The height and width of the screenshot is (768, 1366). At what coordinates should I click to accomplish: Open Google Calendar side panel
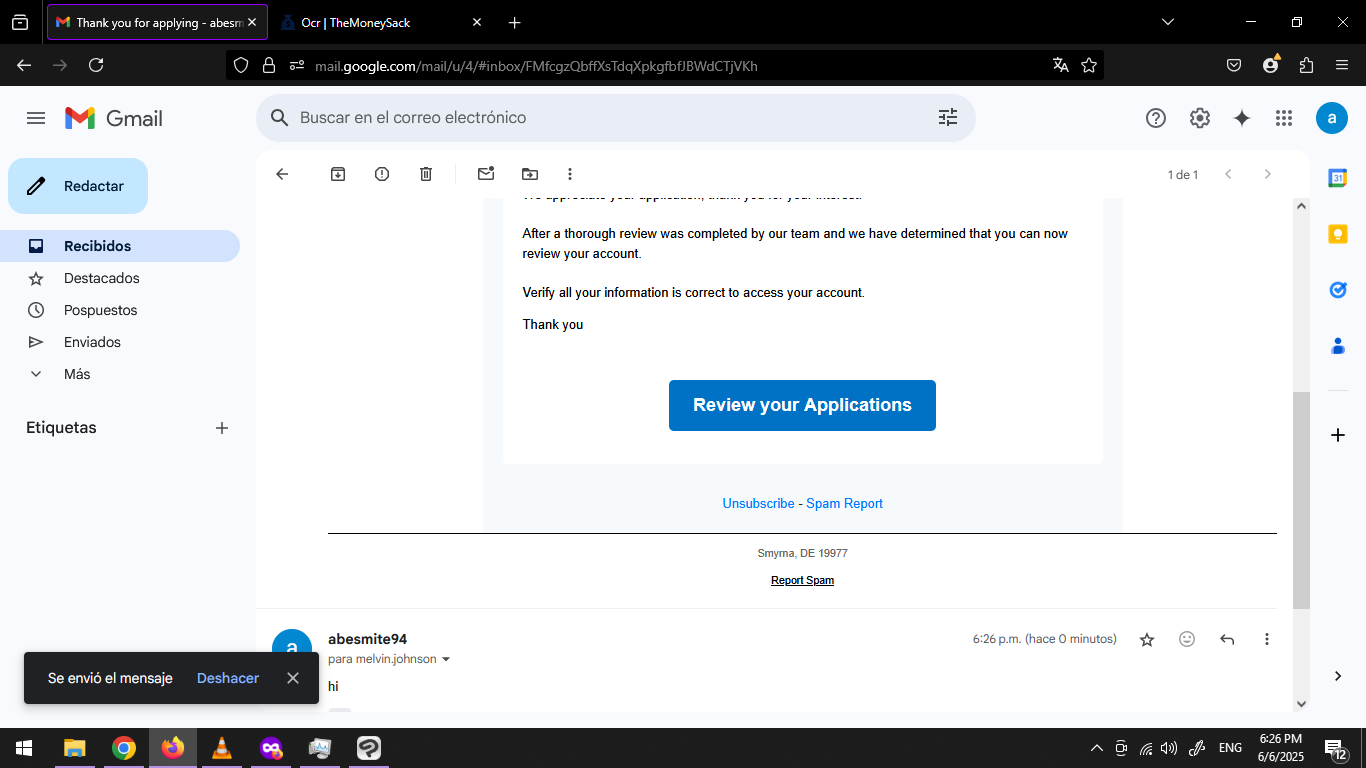tap(1338, 178)
